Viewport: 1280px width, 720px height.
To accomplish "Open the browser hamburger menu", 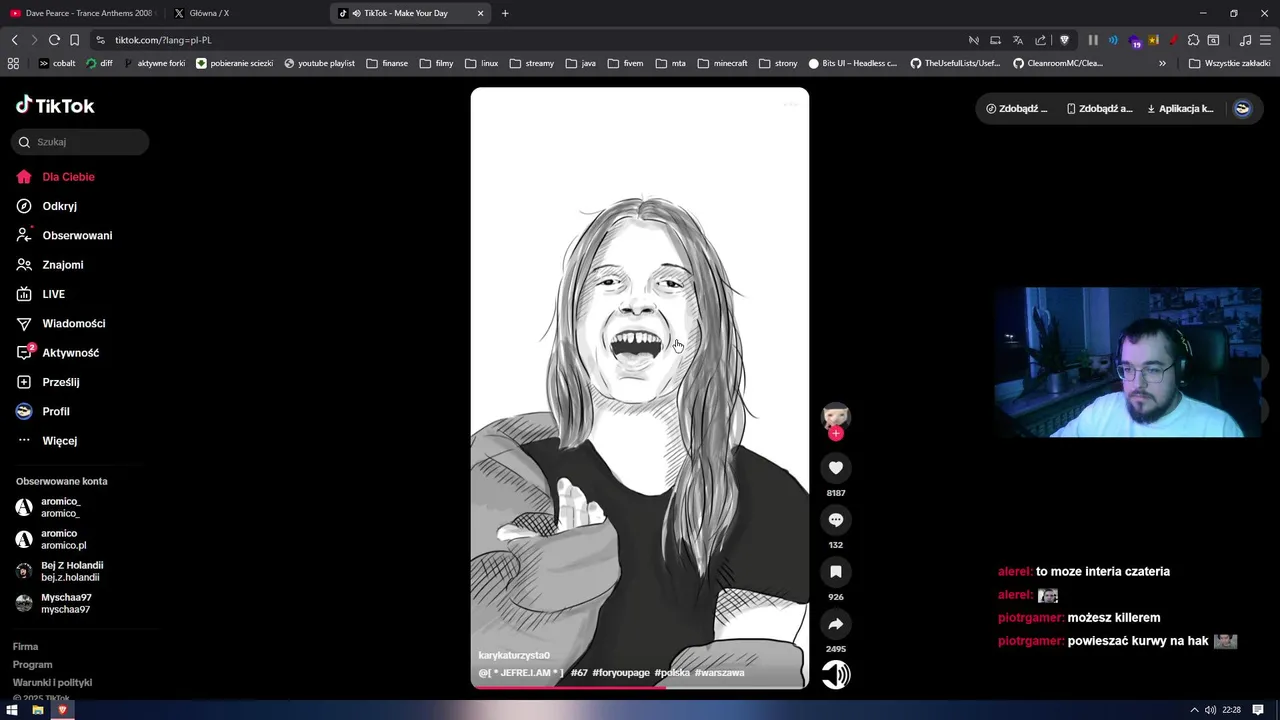I will (x=1265, y=40).
